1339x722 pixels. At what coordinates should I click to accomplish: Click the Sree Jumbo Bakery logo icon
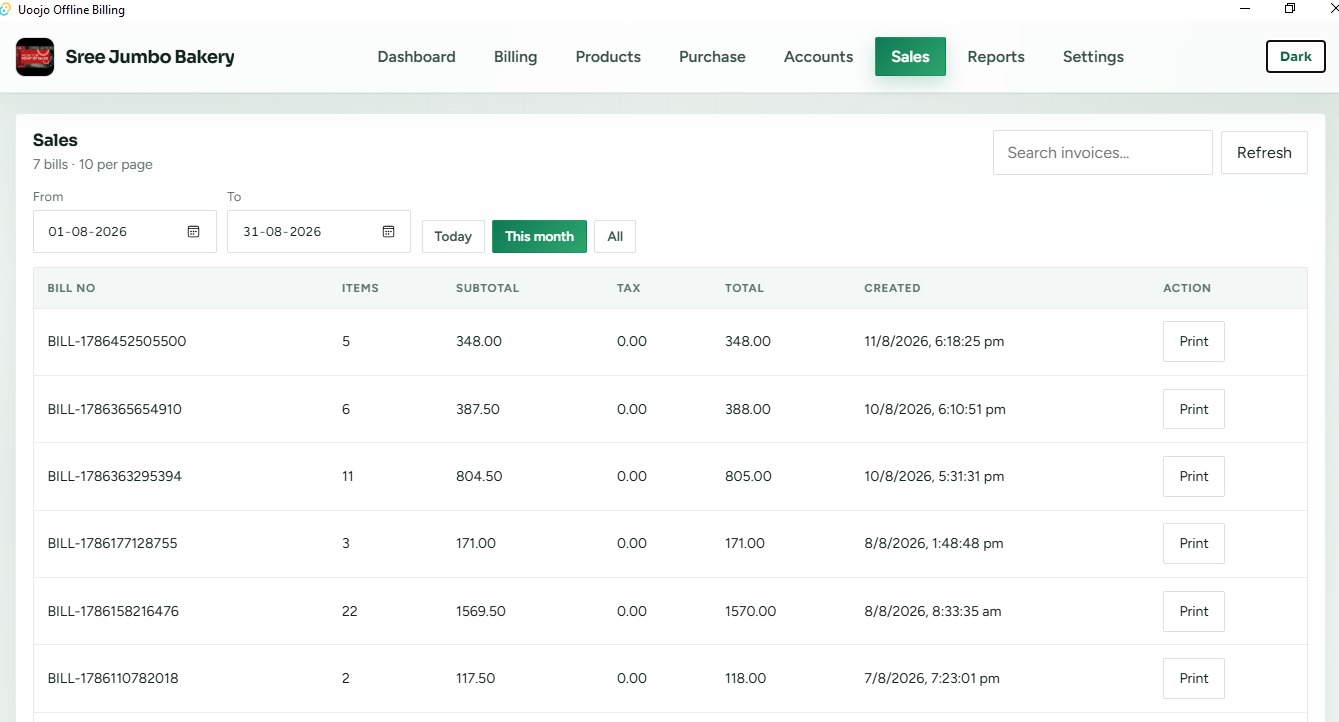point(35,57)
